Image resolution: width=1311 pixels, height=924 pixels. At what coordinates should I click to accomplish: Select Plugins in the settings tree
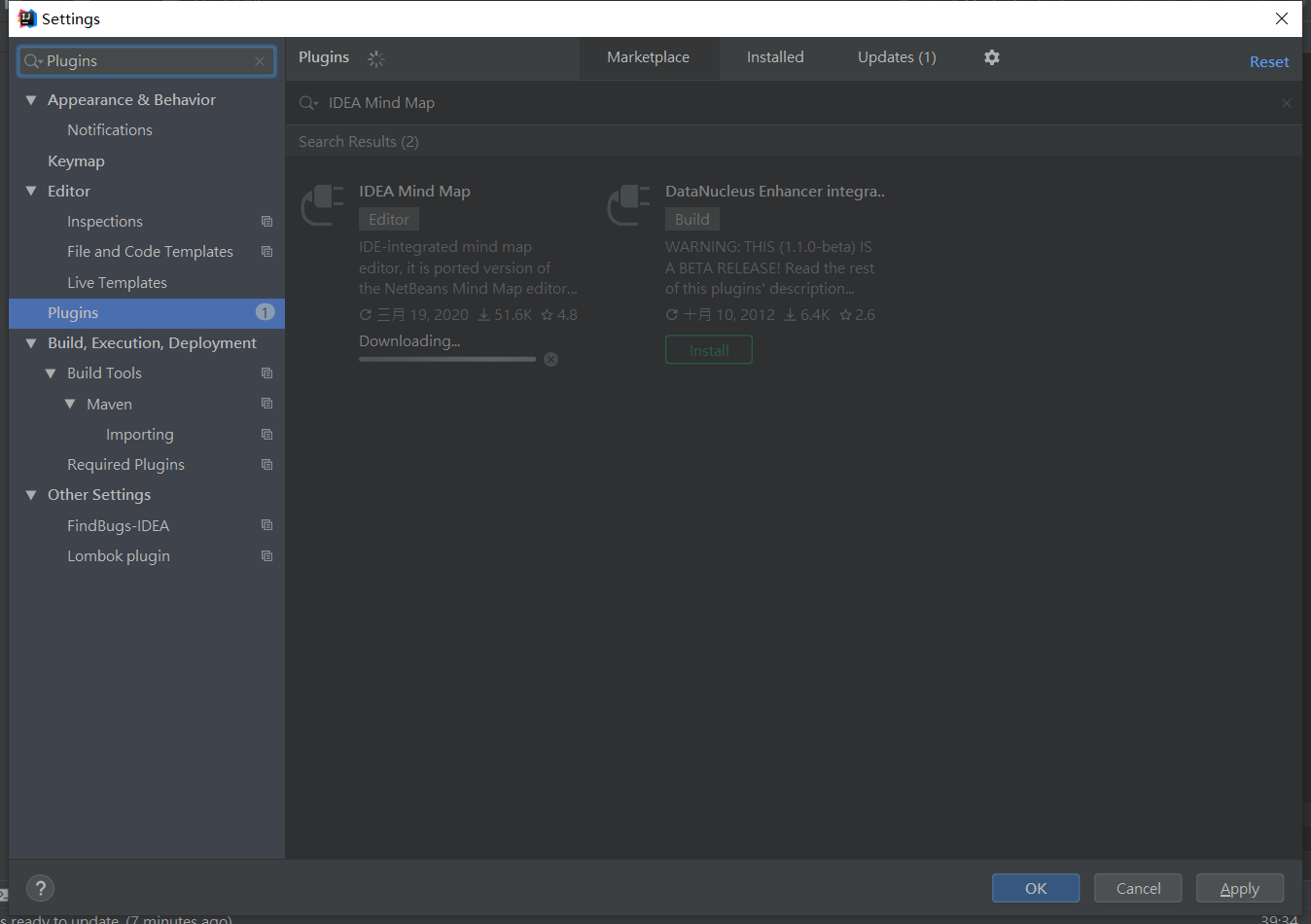coord(147,313)
